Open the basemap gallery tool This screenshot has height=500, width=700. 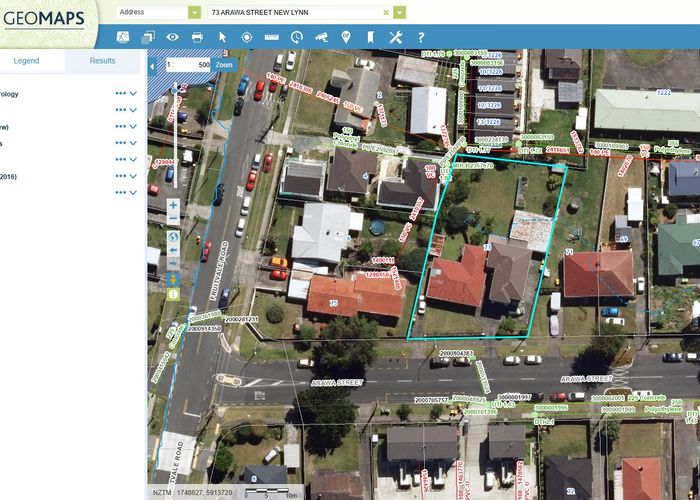123,37
